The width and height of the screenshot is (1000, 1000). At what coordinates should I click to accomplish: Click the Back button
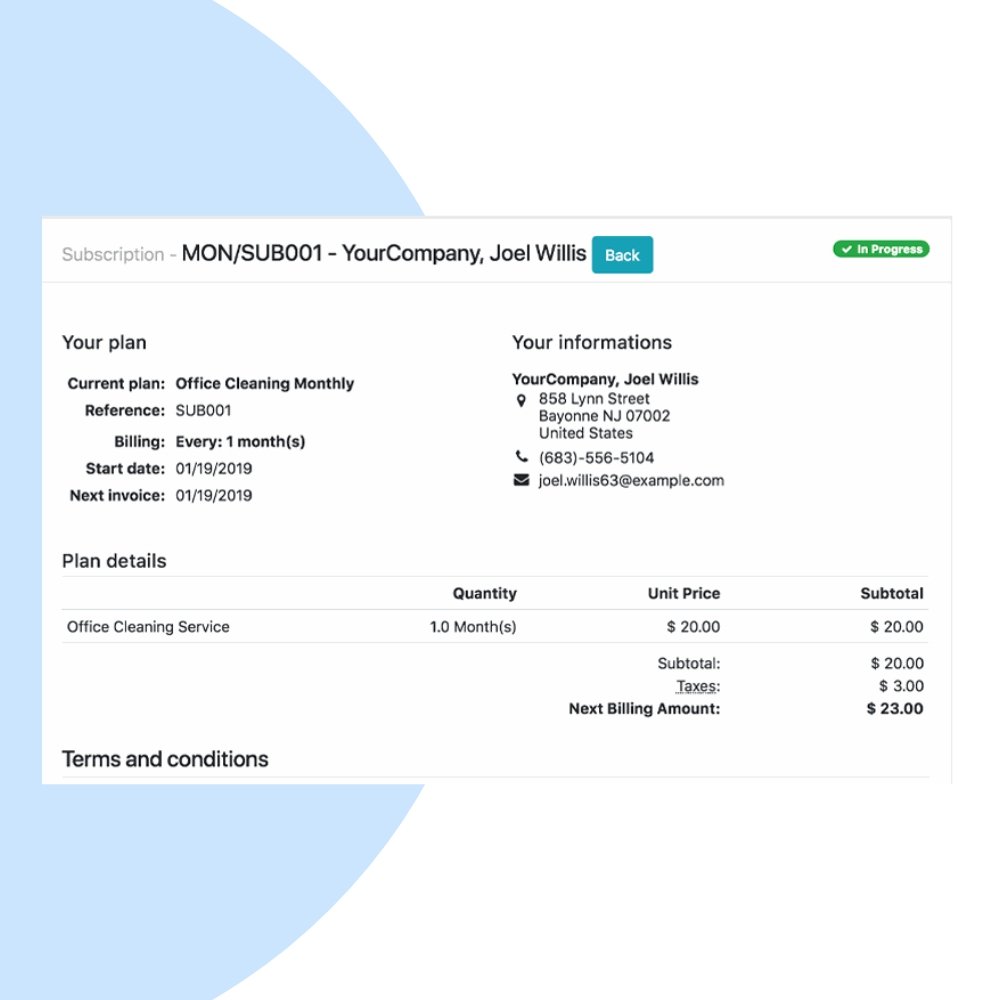pyautogui.click(x=622, y=255)
